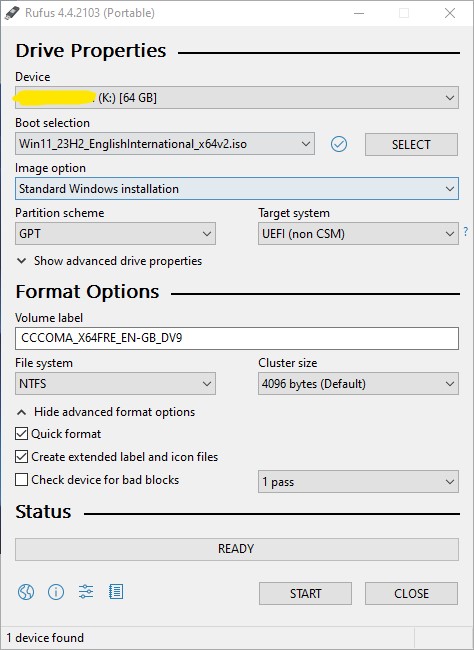Toggle the Quick format checkbox

[21, 434]
